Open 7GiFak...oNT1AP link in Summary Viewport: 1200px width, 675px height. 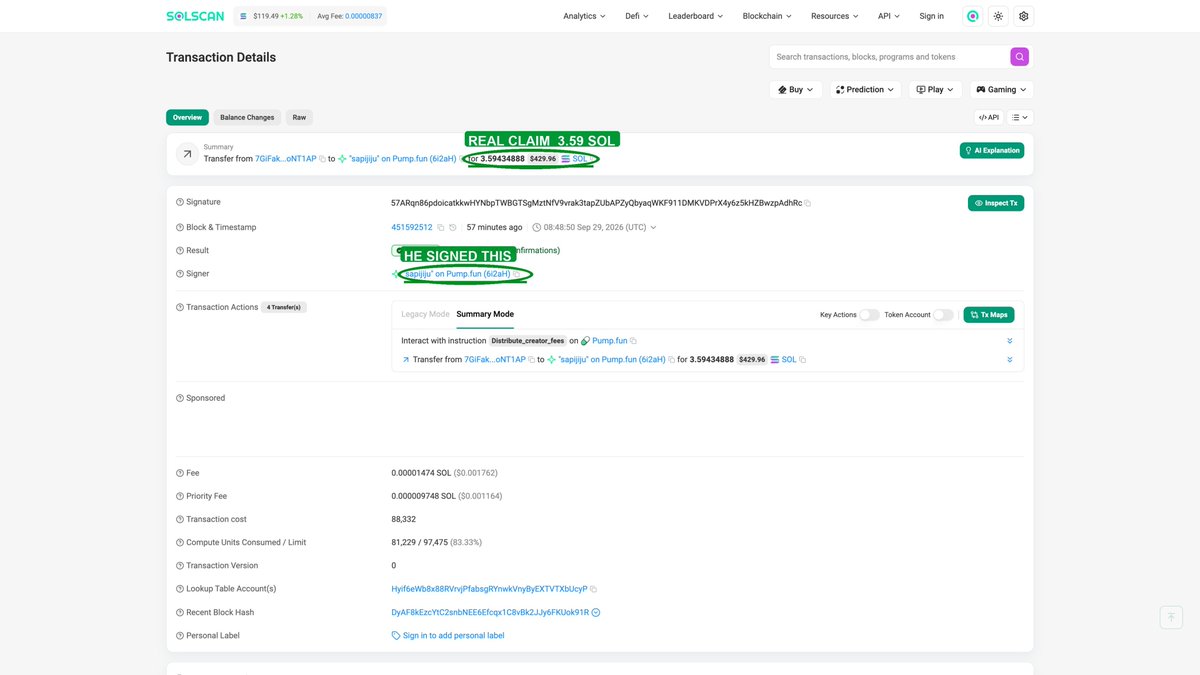(286, 159)
